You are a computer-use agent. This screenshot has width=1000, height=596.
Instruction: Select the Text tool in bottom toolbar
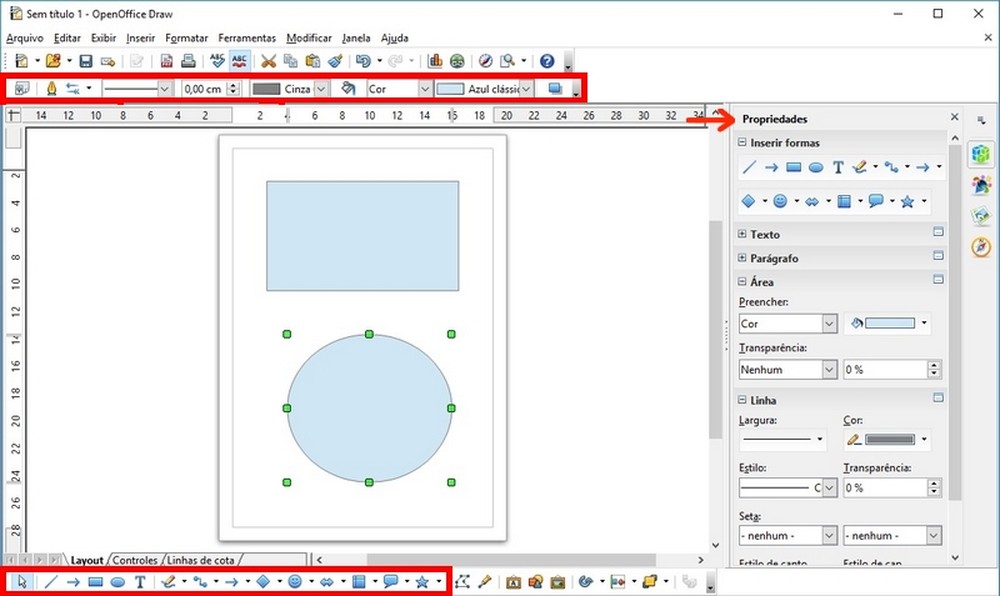[140, 581]
